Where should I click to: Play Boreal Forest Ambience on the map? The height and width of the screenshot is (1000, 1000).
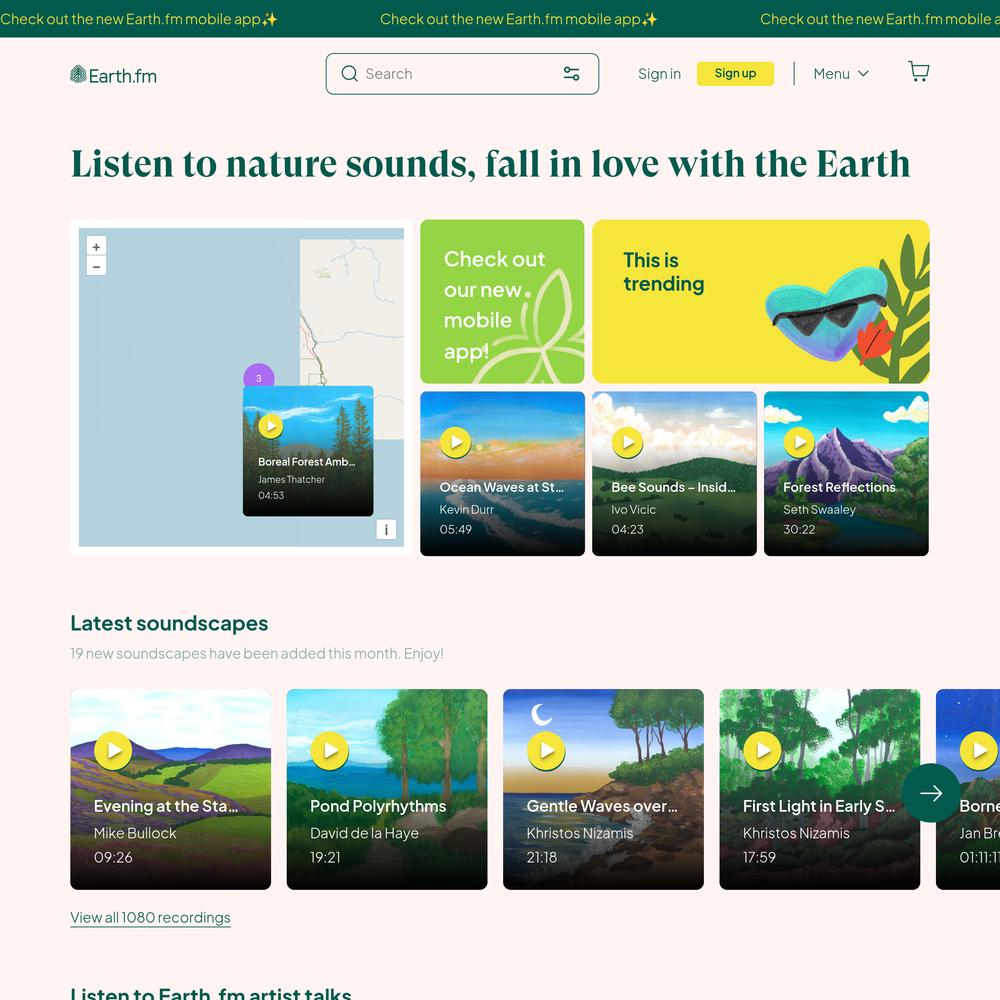270,425
